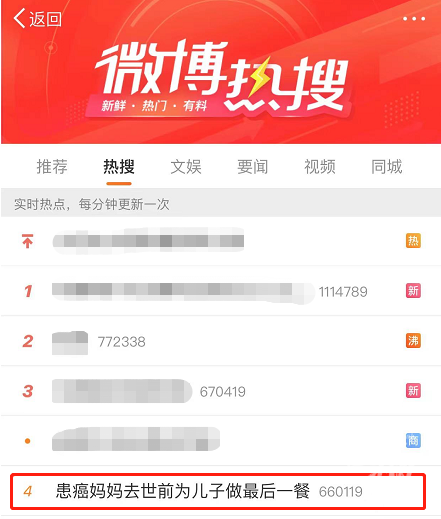Open the 同城 tab

(387, 167)
